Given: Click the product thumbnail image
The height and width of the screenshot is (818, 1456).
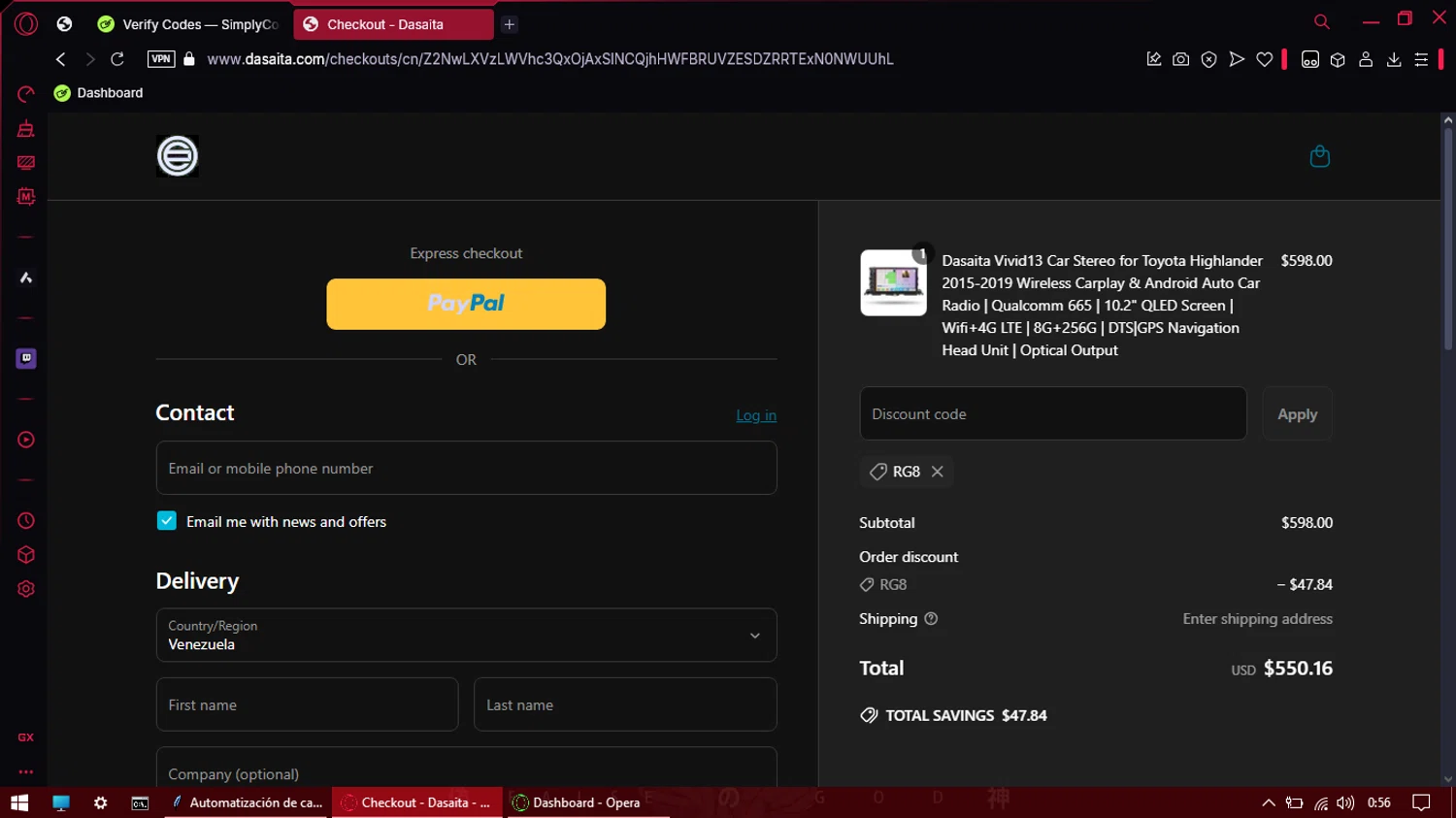Looking at the screenshot, I should click(893, 282).
